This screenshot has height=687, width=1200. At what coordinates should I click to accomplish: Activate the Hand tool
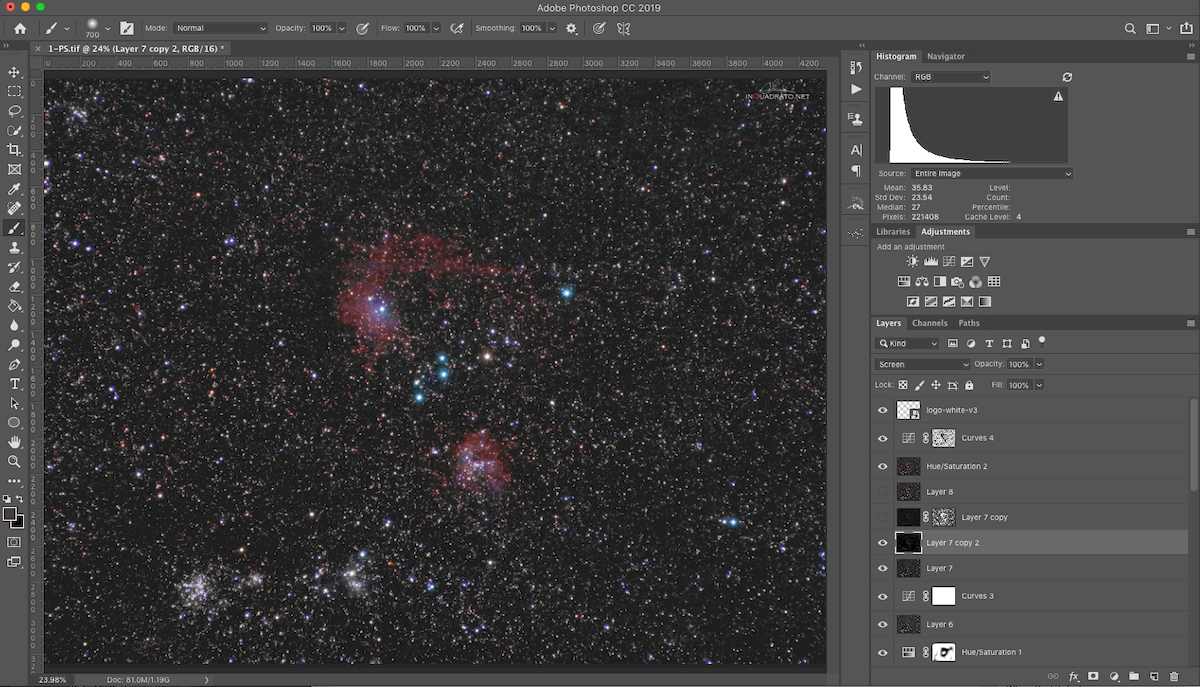click(14, 442)
